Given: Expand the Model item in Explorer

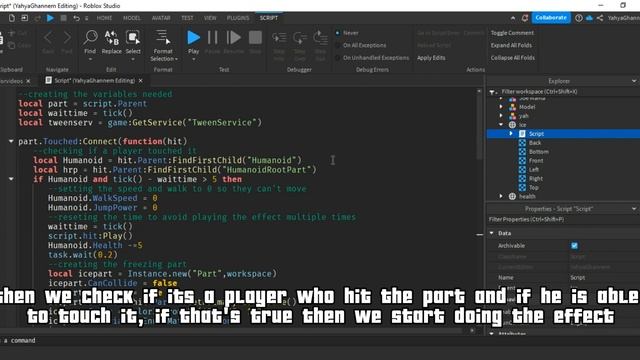Looking at the screenshot, I should [501, 107].
